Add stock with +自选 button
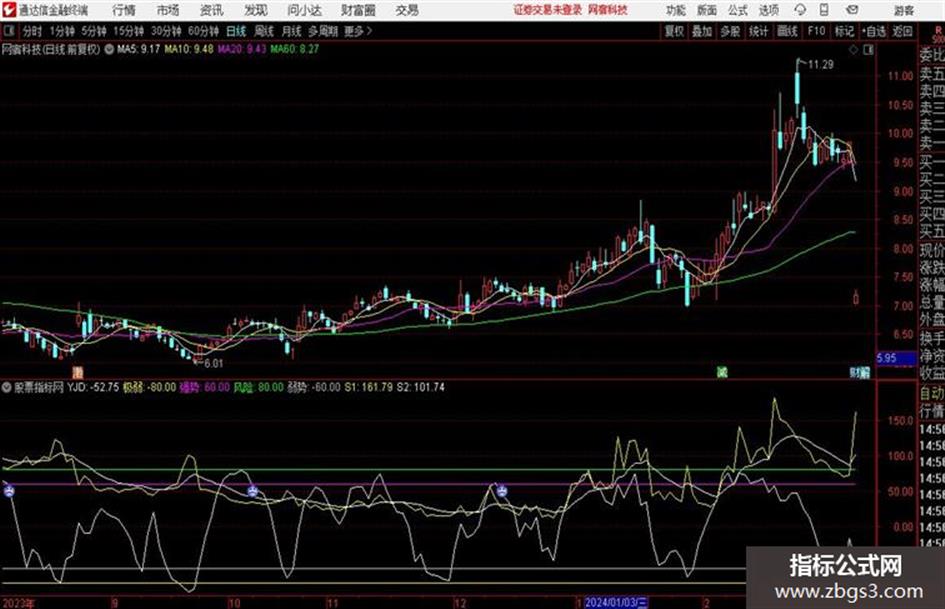This screenshot has width=945, height=609. tap(874, 31)
